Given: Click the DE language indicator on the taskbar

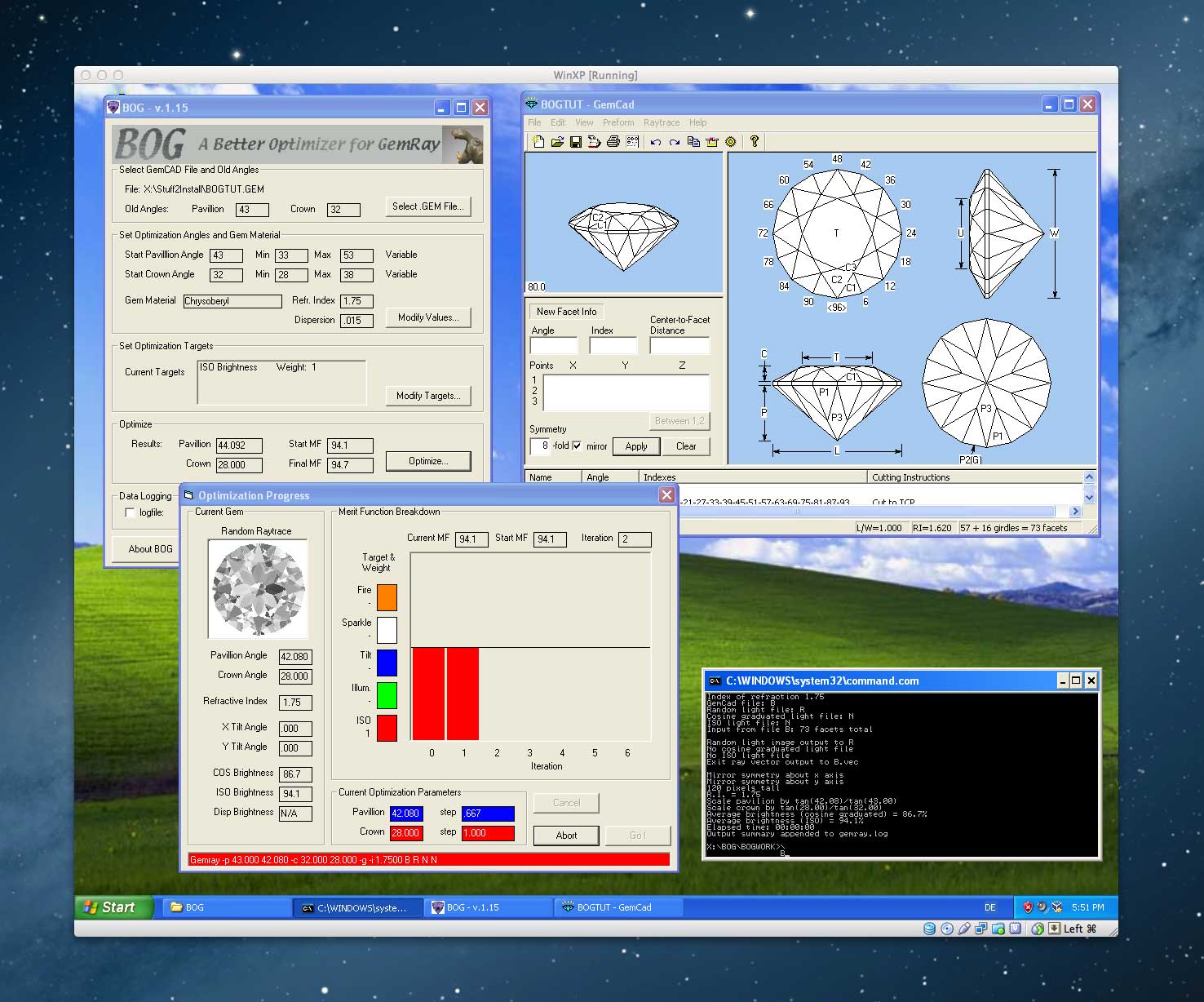Looking at the screenshot, I should coord(990,907).
